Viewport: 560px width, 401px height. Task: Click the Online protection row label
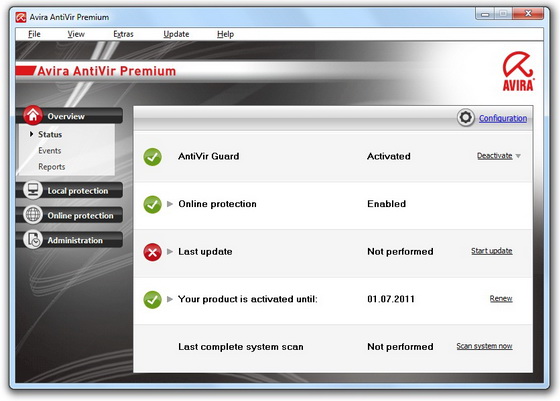(x=217, y=204)
